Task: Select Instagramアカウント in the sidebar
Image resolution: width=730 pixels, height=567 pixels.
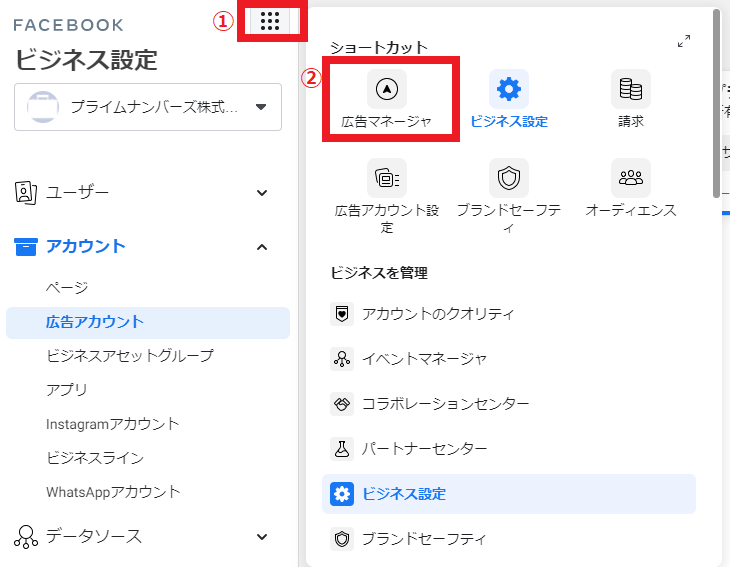Action: pyautogui.click(x=113, y=424)
